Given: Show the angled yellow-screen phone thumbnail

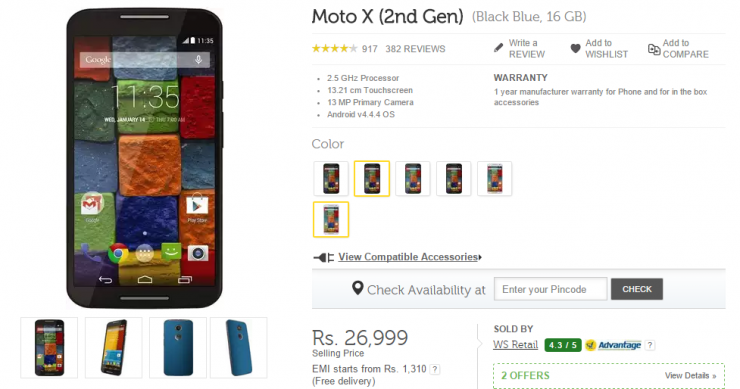Looking at the screenshot, I should [x=114, y=348].
